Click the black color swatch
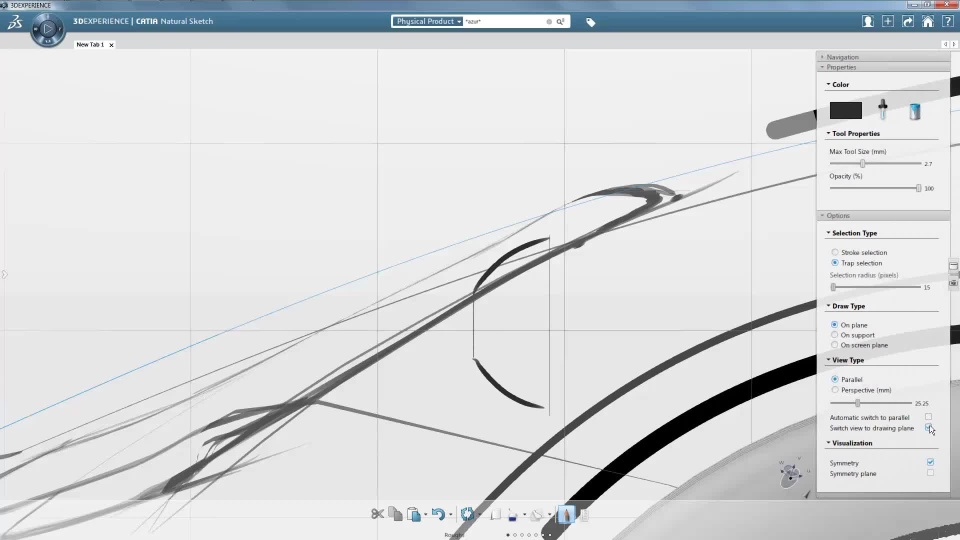This screenshot has height=540, width=960. 846,110
